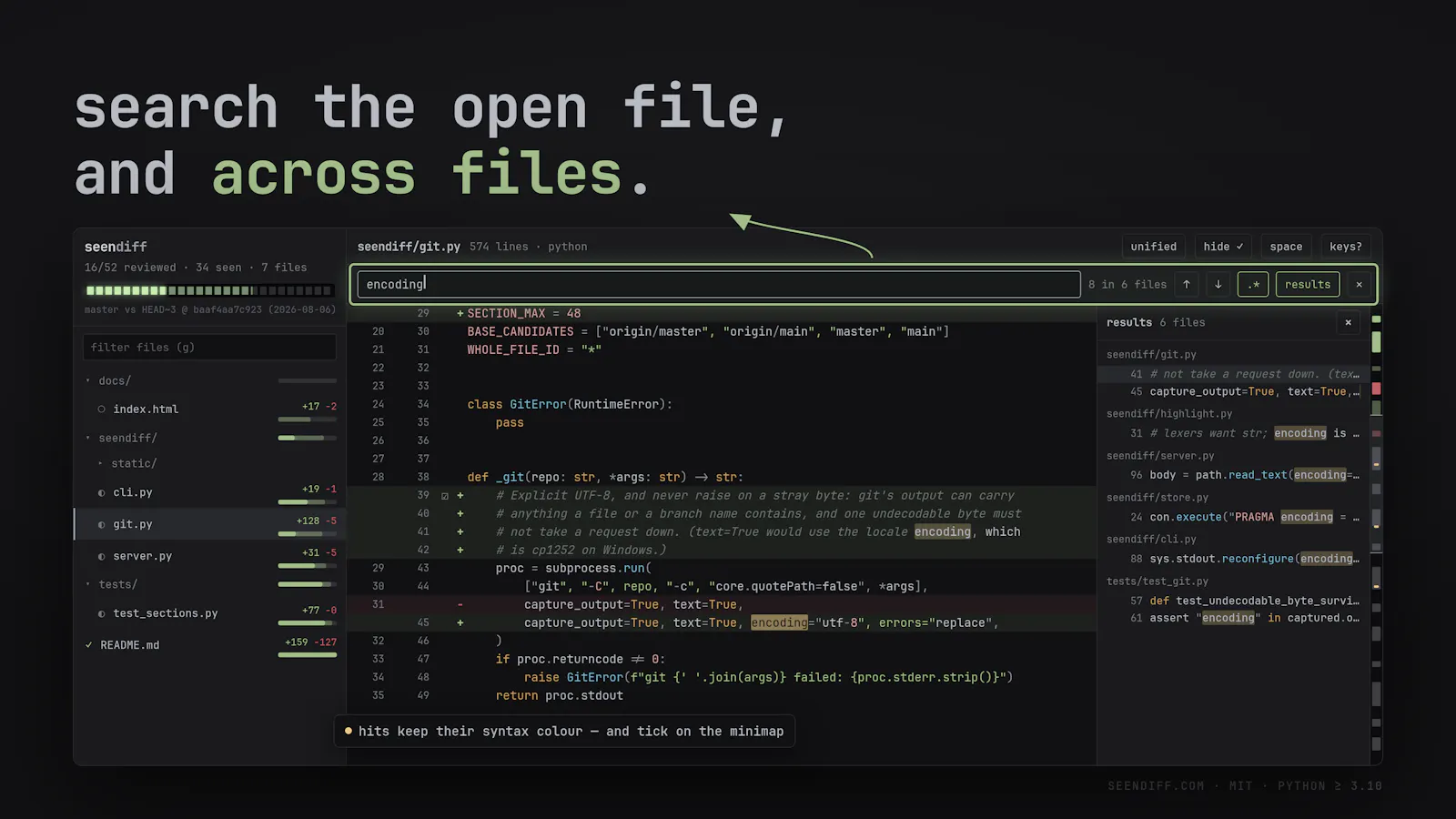1456x819 pixels.
Task: Open result line 41 under seendiff/git.py
Action: pos(1233,375)
